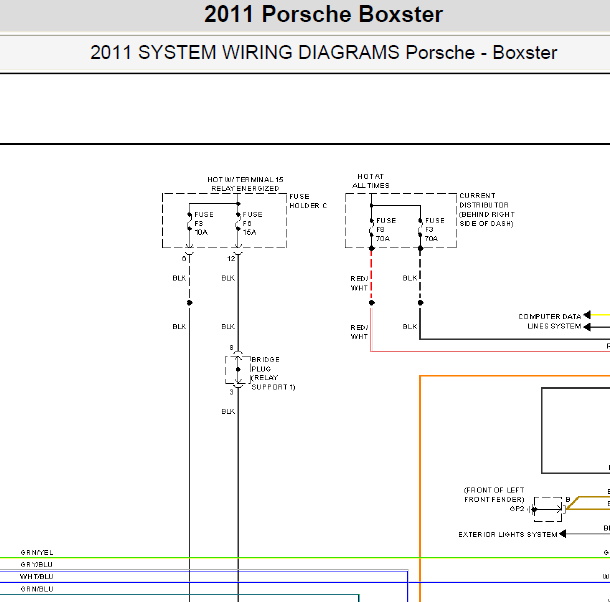Select the "HOT W/ TERMINAL 15 RELAY ENERGIZED" label

click(x=245, y=184)
